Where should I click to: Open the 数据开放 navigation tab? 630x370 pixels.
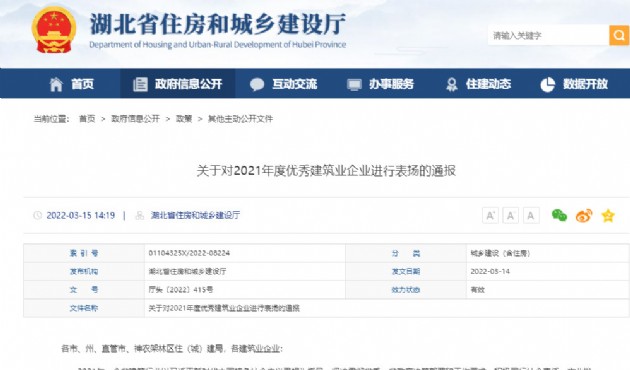574,84
